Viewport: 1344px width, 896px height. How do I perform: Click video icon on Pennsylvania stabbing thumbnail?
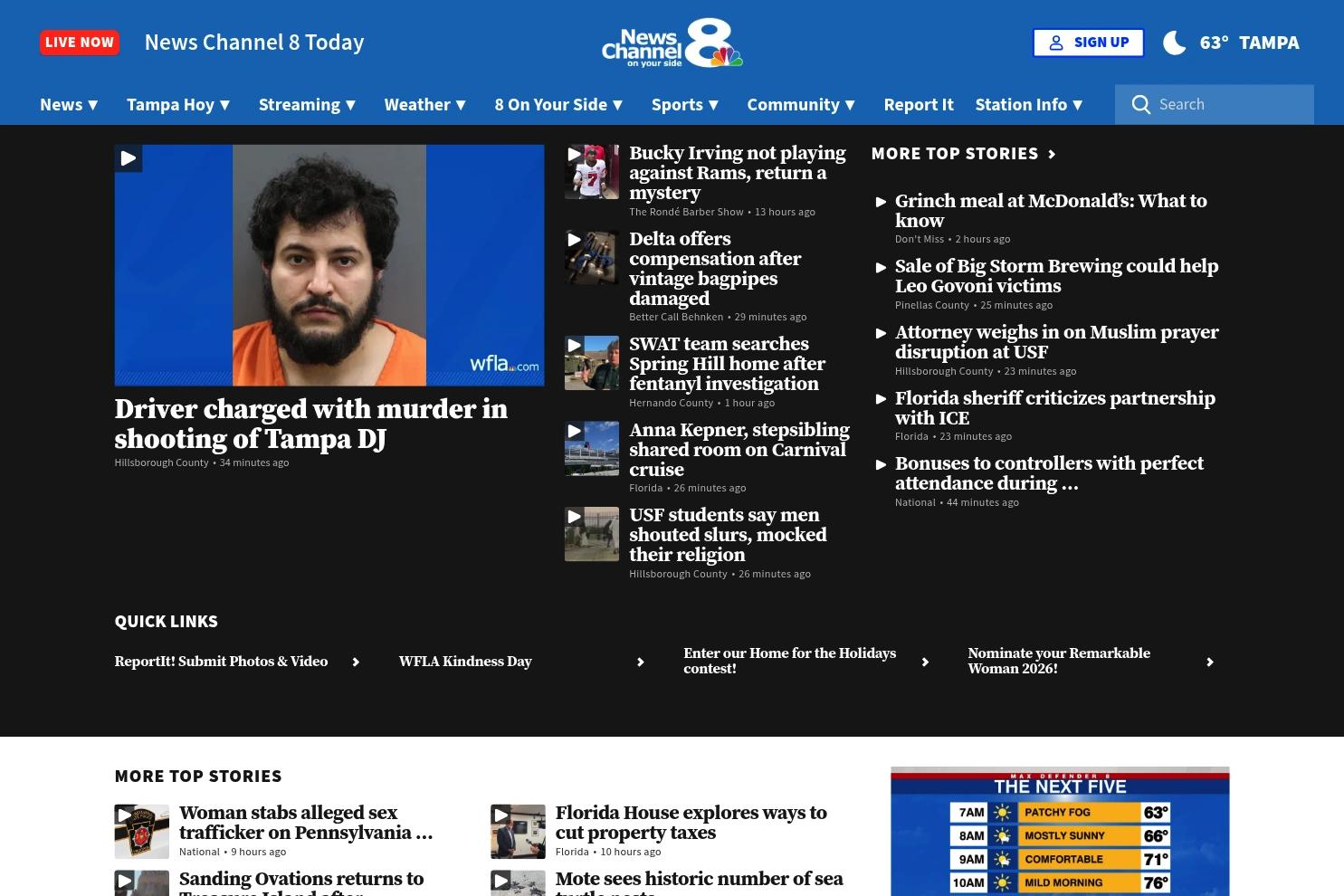pos(124,815)
